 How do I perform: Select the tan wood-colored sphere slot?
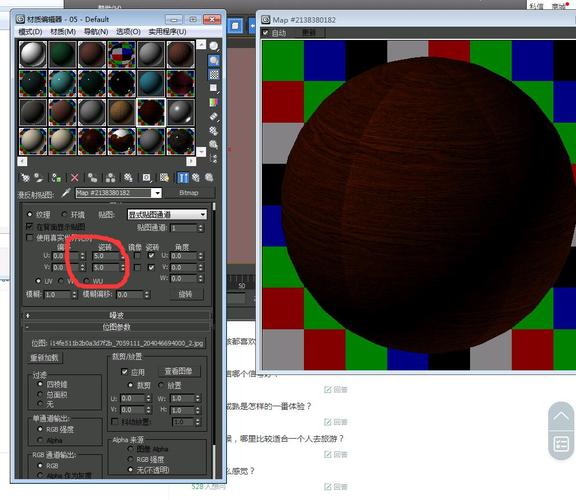coord(122,112)
